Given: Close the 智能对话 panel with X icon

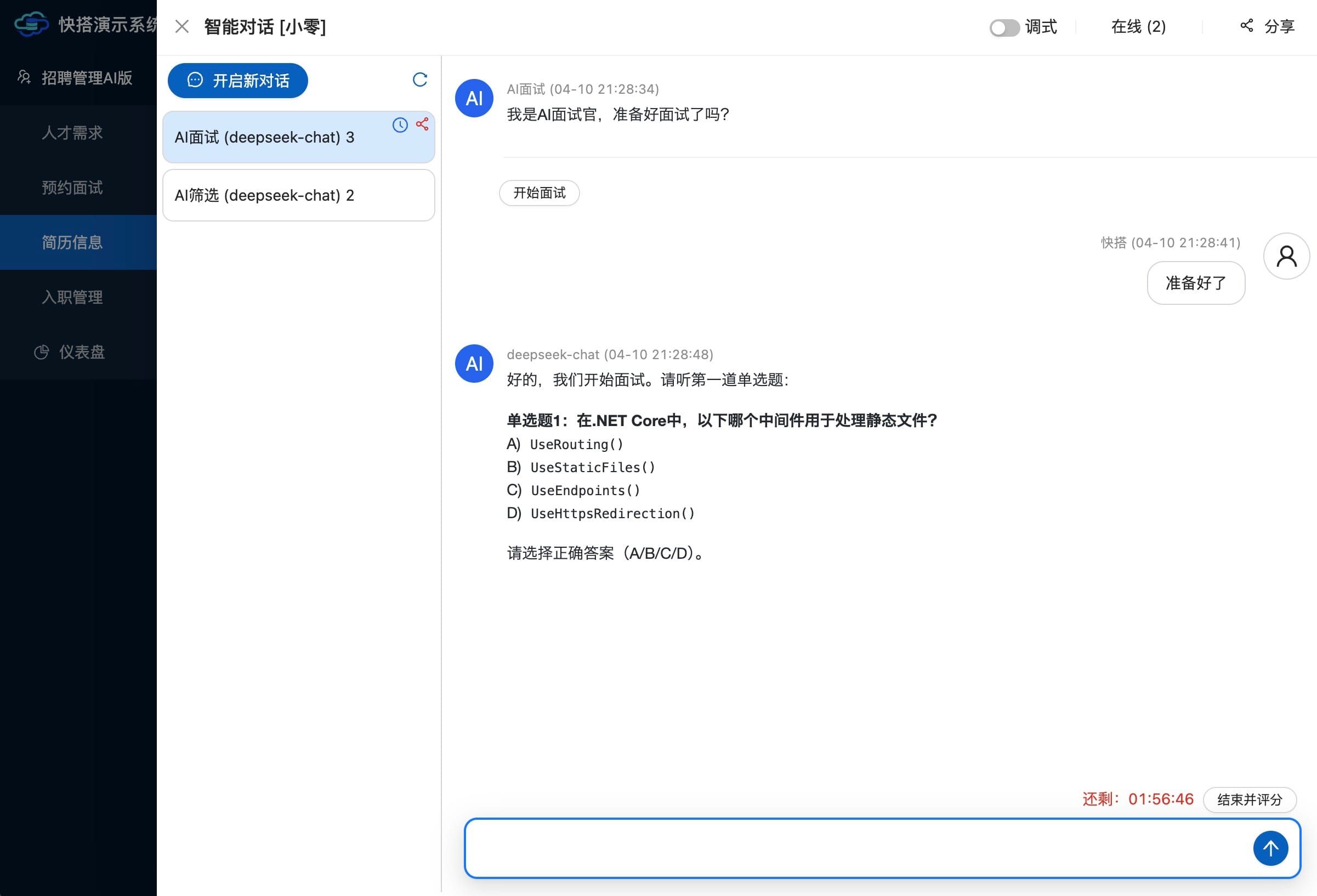Looking at the screenshot, I should [182, 27].
